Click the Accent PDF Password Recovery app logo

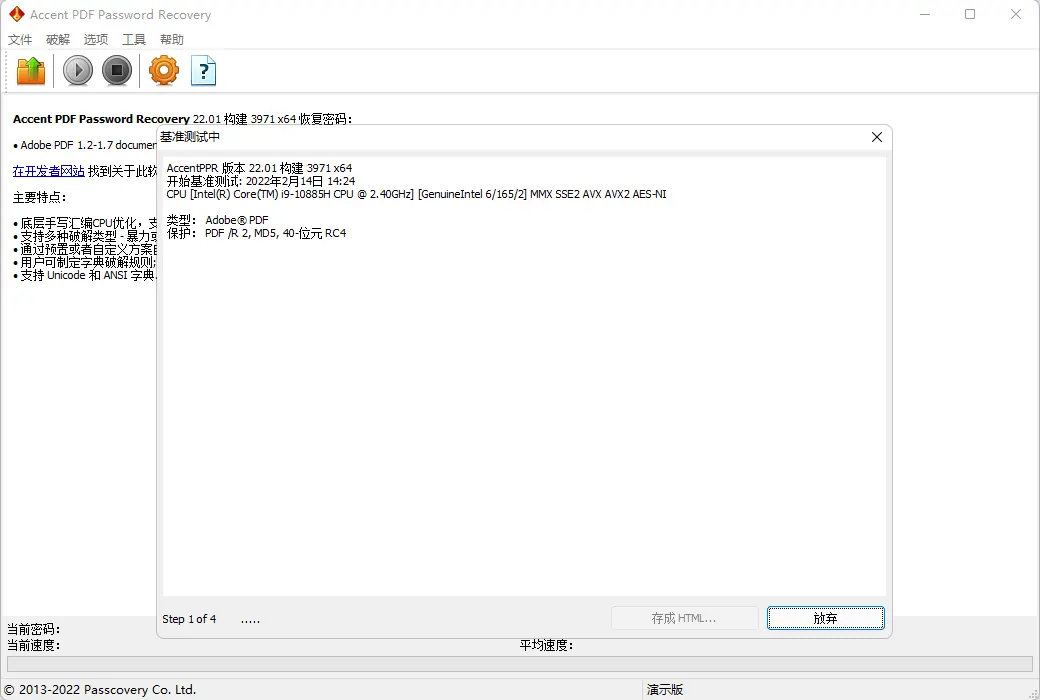pyautogui.click(x=17, y=14)
